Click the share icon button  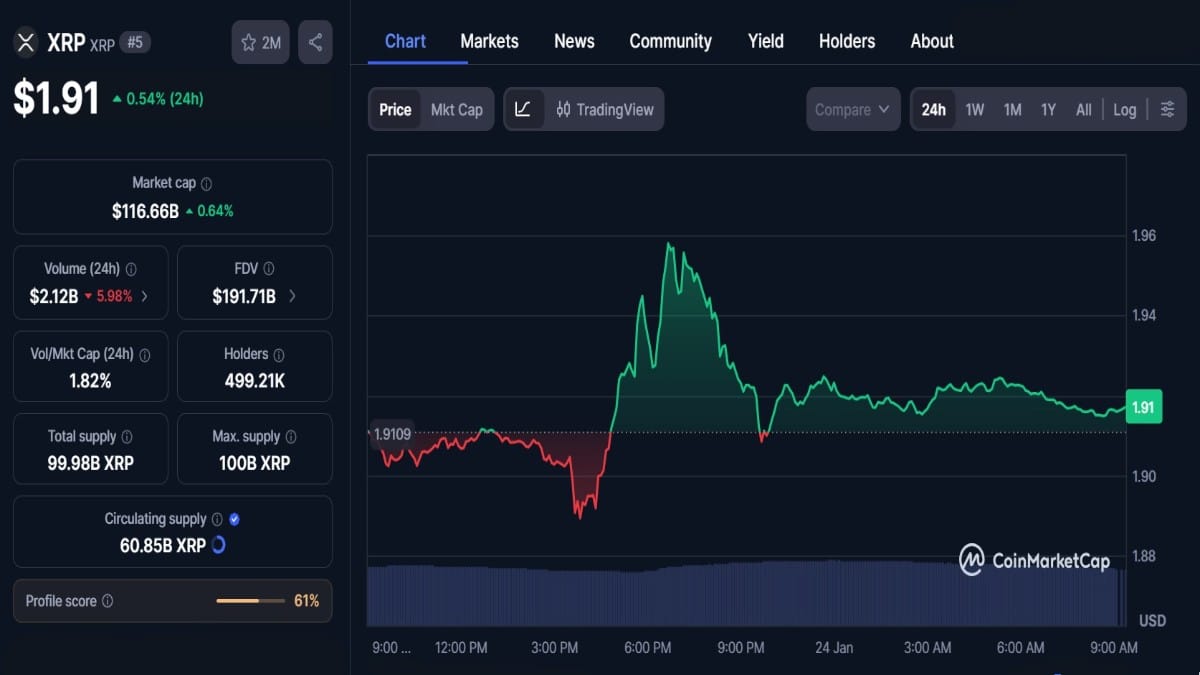pos(315,43)
